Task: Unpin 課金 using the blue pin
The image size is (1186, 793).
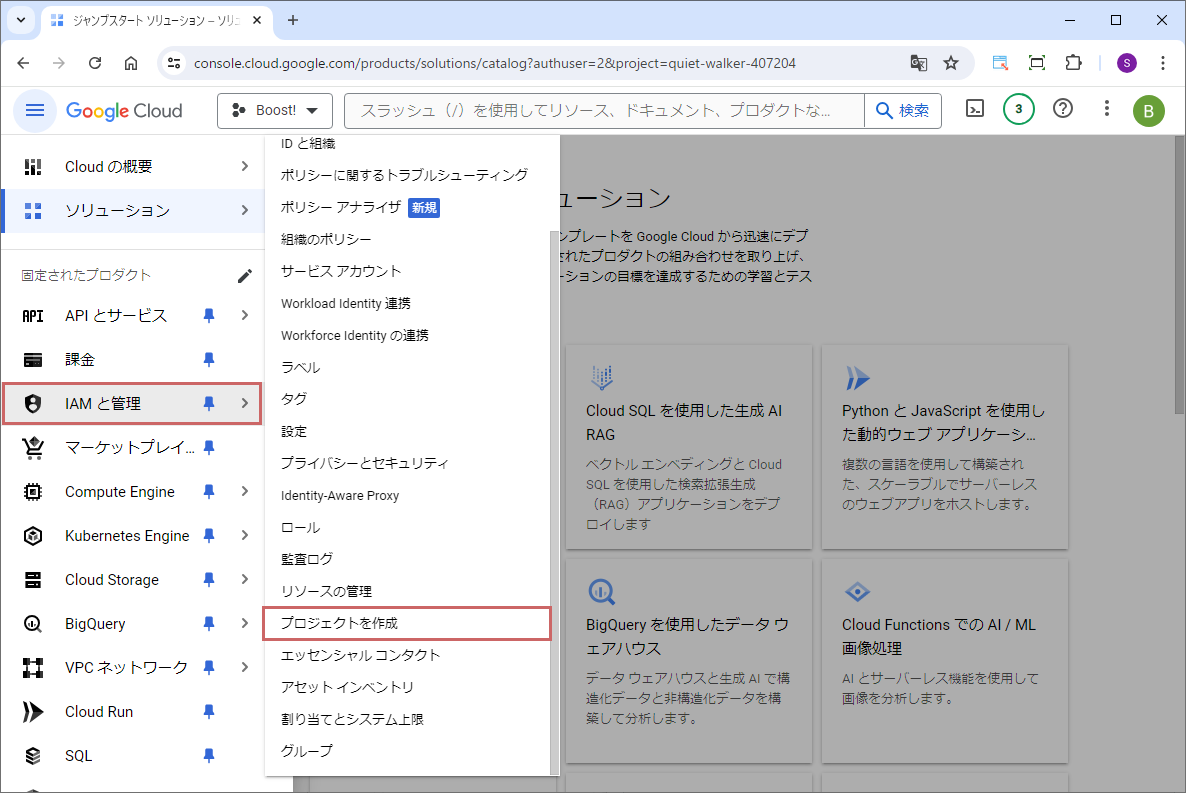Action: point(209,360)
